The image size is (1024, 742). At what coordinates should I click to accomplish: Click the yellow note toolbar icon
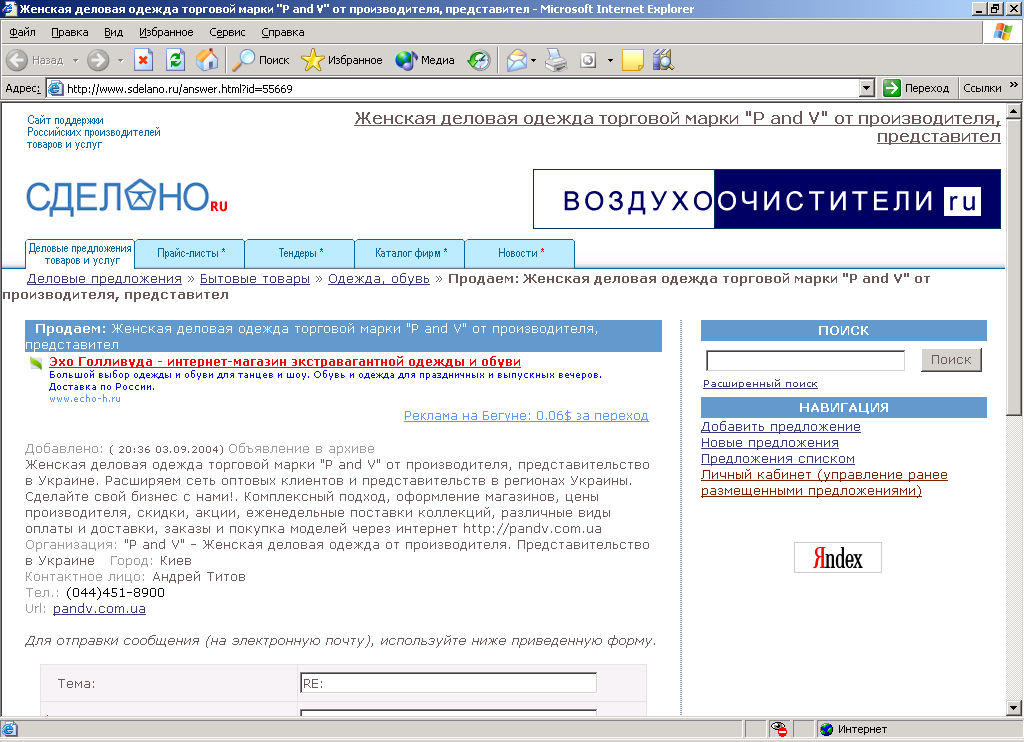tap(633, 60)
